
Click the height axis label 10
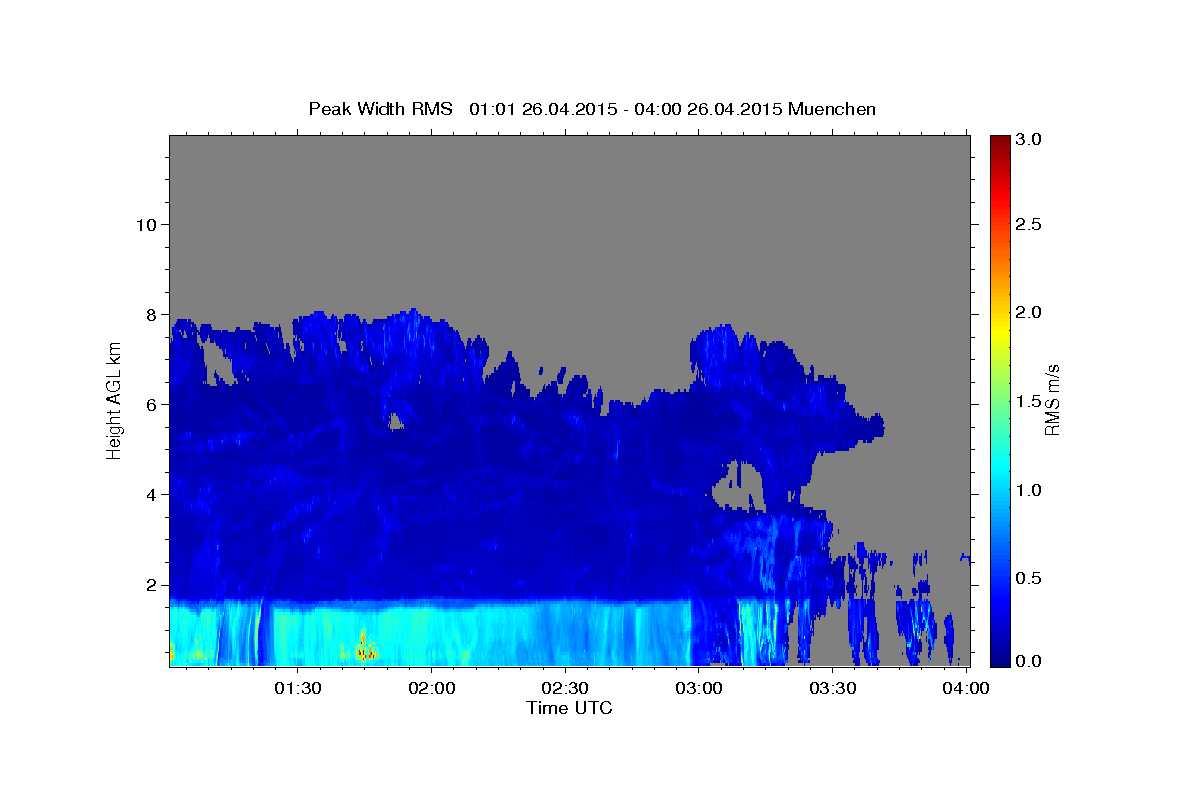[145, 224]
